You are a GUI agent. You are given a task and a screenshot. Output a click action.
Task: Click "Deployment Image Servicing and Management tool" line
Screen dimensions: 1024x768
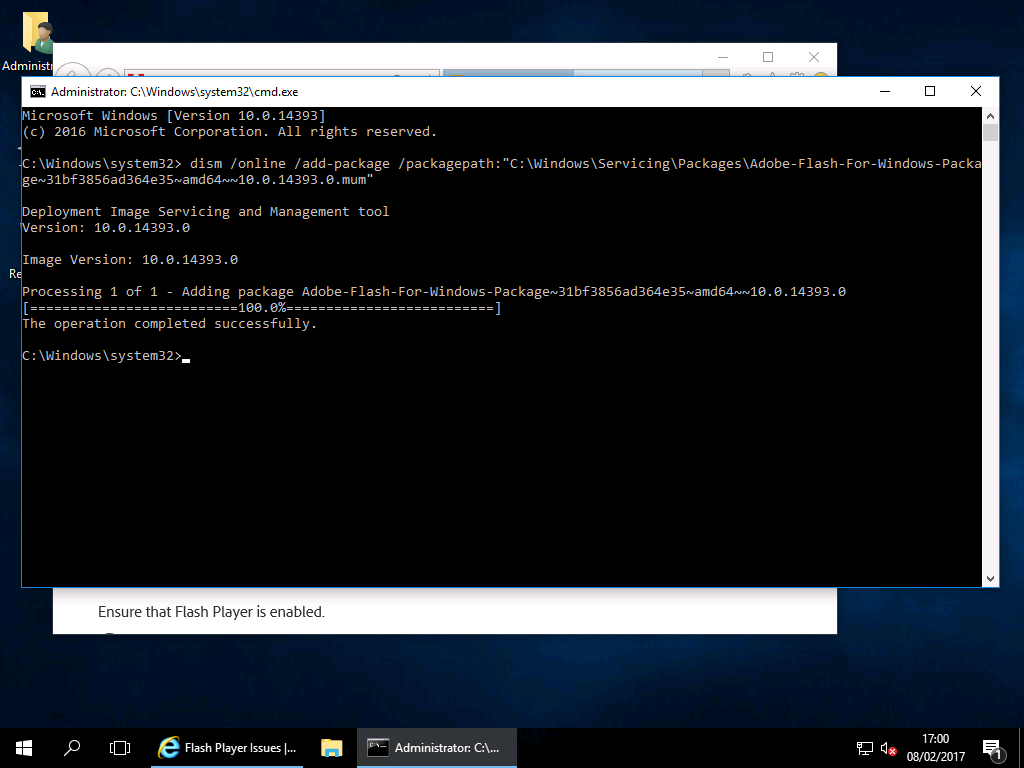click(x=206, y=212)
